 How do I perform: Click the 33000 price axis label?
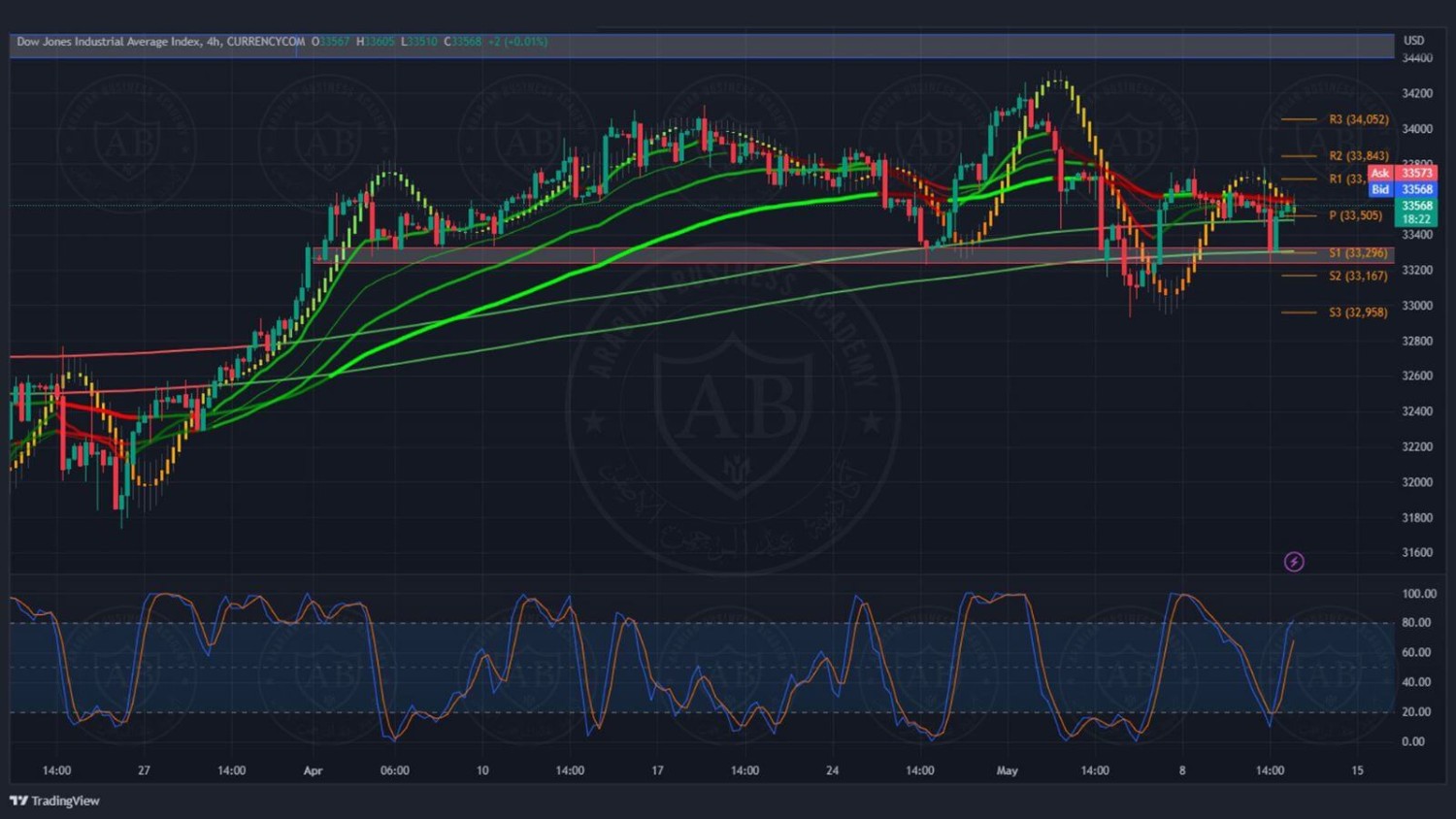[1417, 306]
